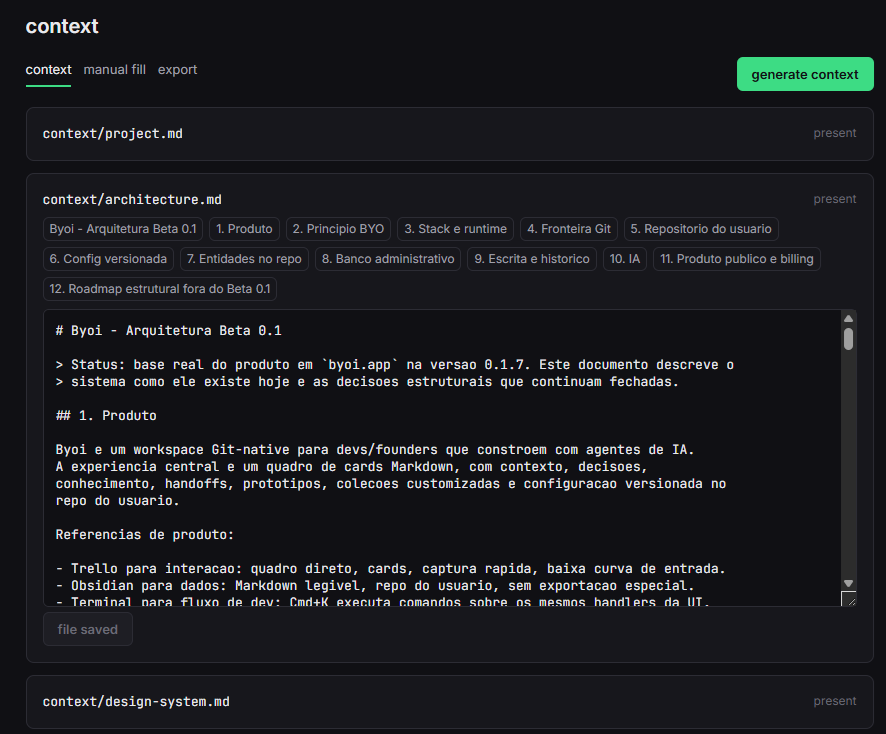Click the '## 1. Produto' heading line
886x734 pixels.
tap(106, 416)
